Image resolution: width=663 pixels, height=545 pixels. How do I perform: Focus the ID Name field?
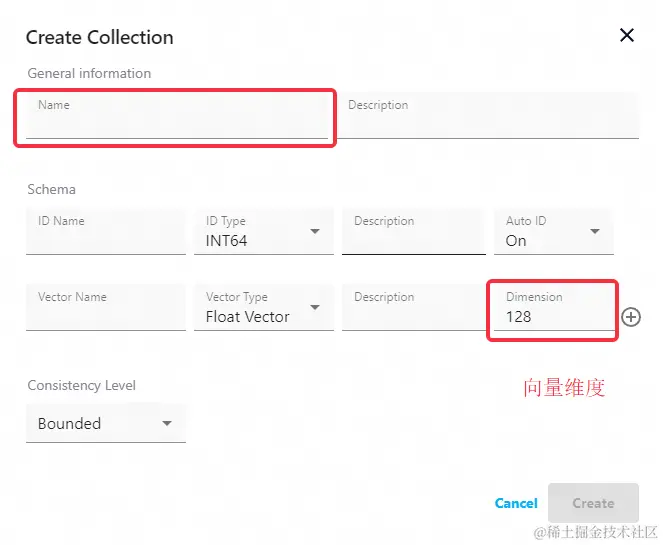tap(106, 231)
